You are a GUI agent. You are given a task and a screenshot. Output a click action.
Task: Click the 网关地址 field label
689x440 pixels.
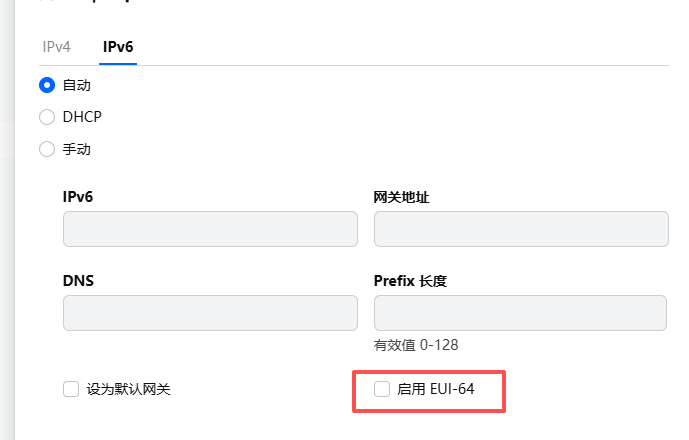pos(401,197)
